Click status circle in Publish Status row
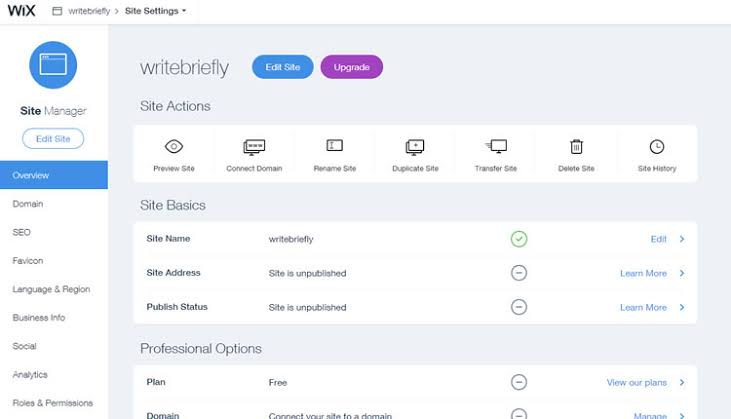This screenshot has width=731, height=419. tap(519, 307)
